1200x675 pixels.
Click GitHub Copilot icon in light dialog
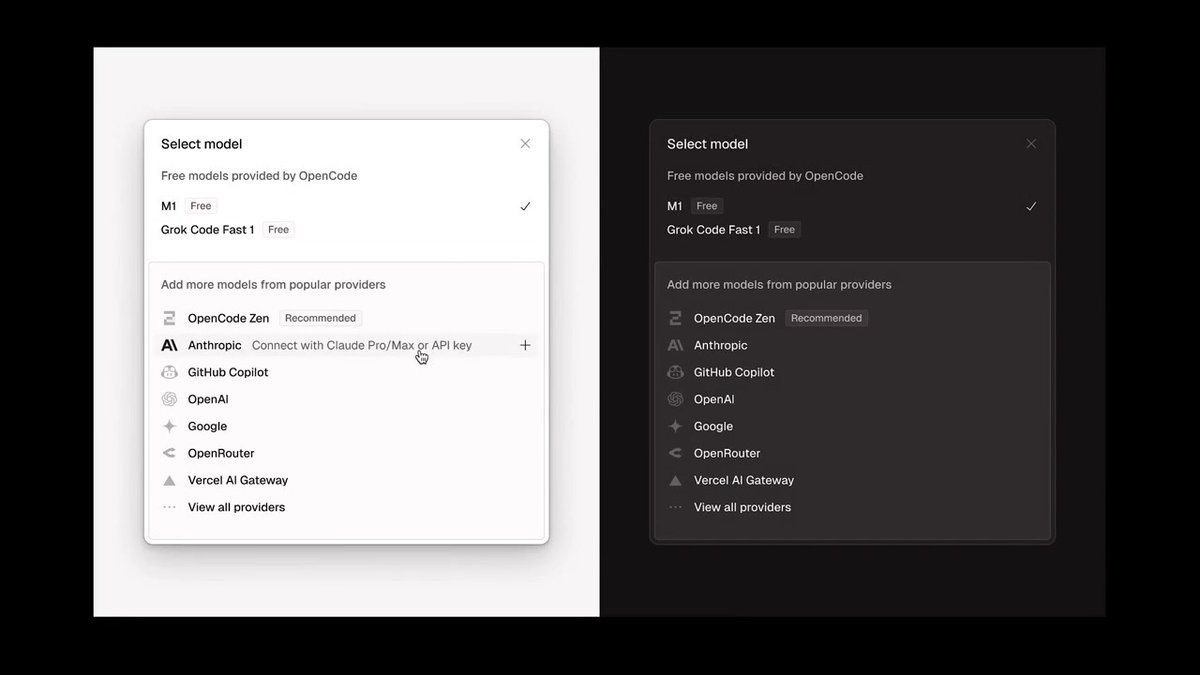[169, 372]
